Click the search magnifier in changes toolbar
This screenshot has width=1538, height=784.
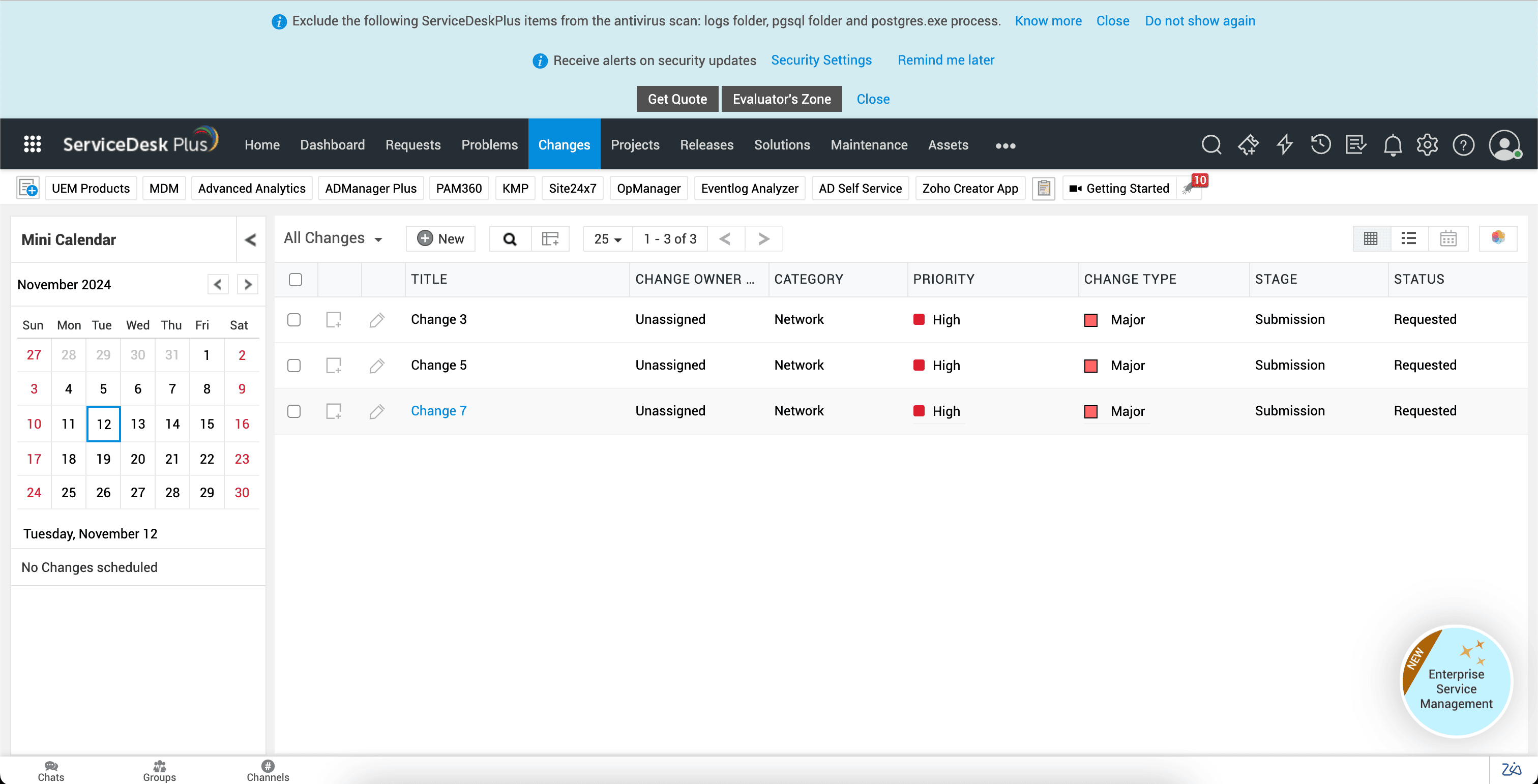point(509,238)
